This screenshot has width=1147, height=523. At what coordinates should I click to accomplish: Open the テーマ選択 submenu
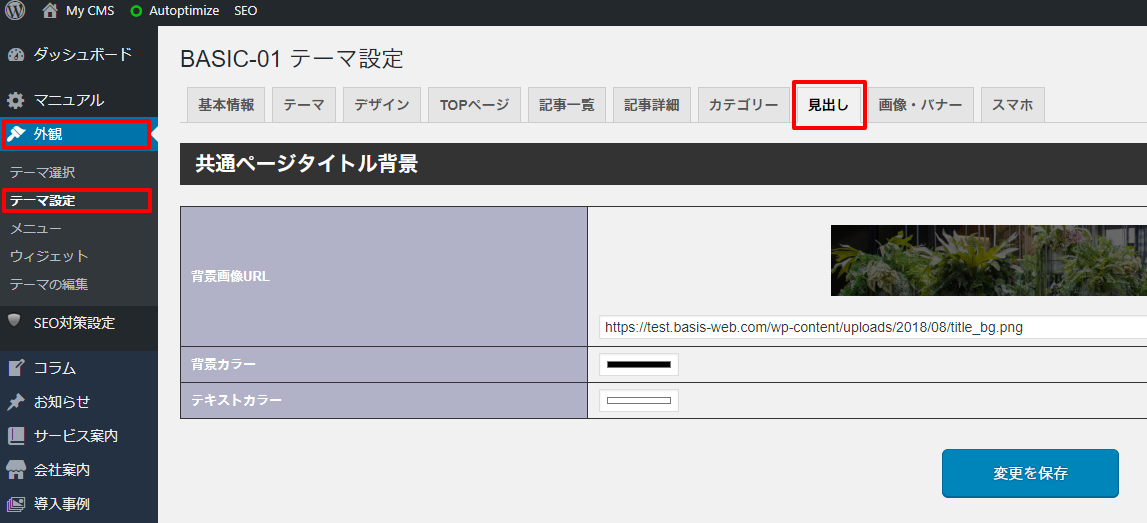[42, 173]
